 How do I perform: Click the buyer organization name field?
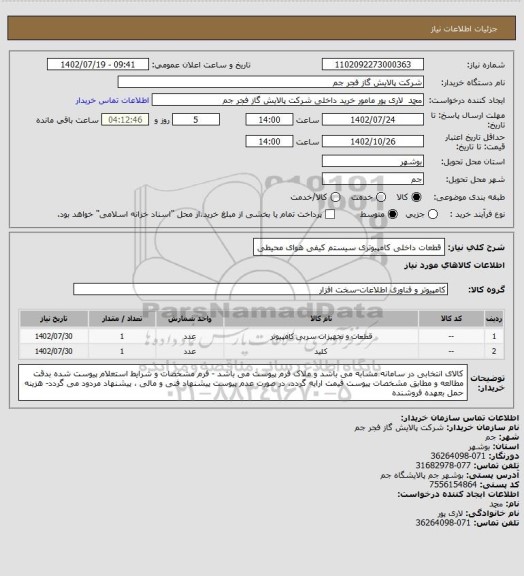click(270, 82)
